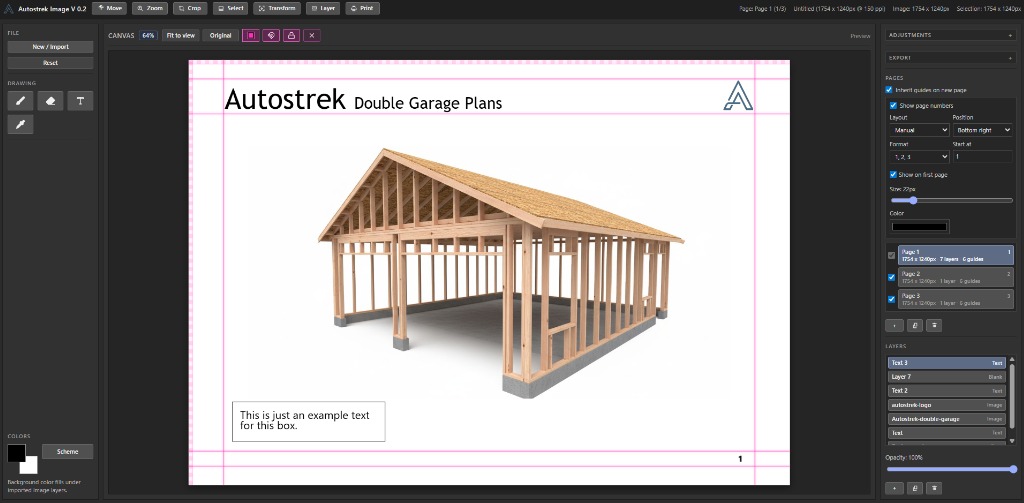The image size is (1024, 503).
Task: Duplicate the layer below the Opacity slider
Action: [914, 487]
